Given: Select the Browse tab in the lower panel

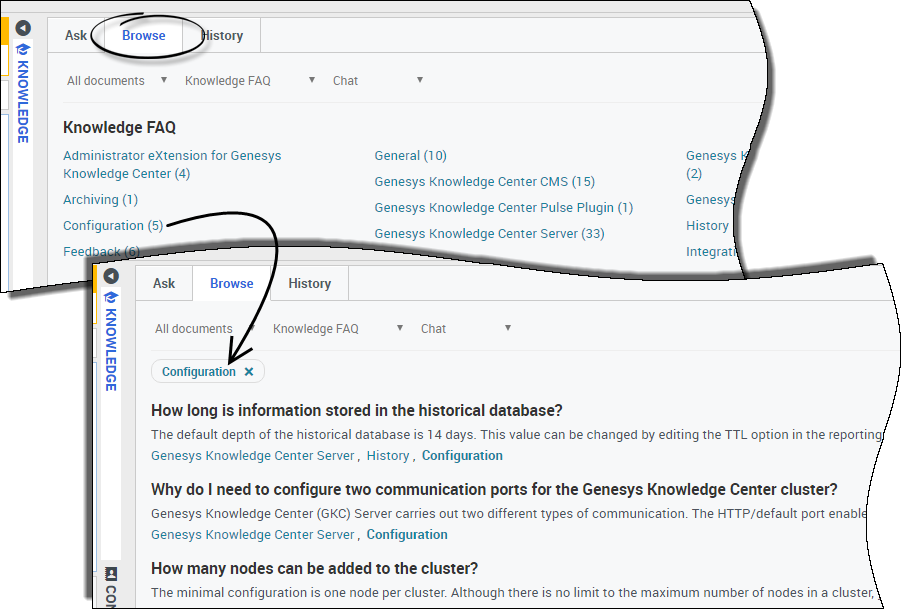Looking at the screenshot, I should coord(231,283).
